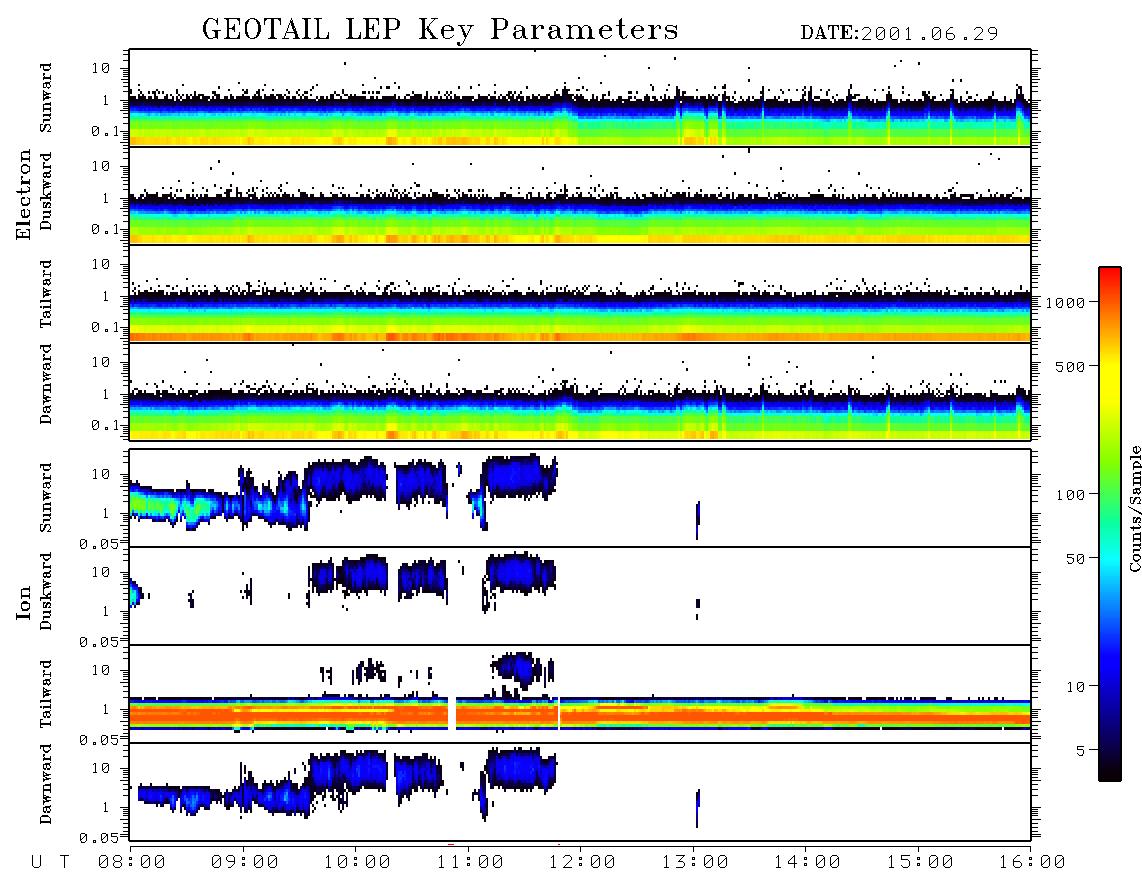Click the 10:00 time tick label
Screen dimensions: 1142x880
coord(357,863)
